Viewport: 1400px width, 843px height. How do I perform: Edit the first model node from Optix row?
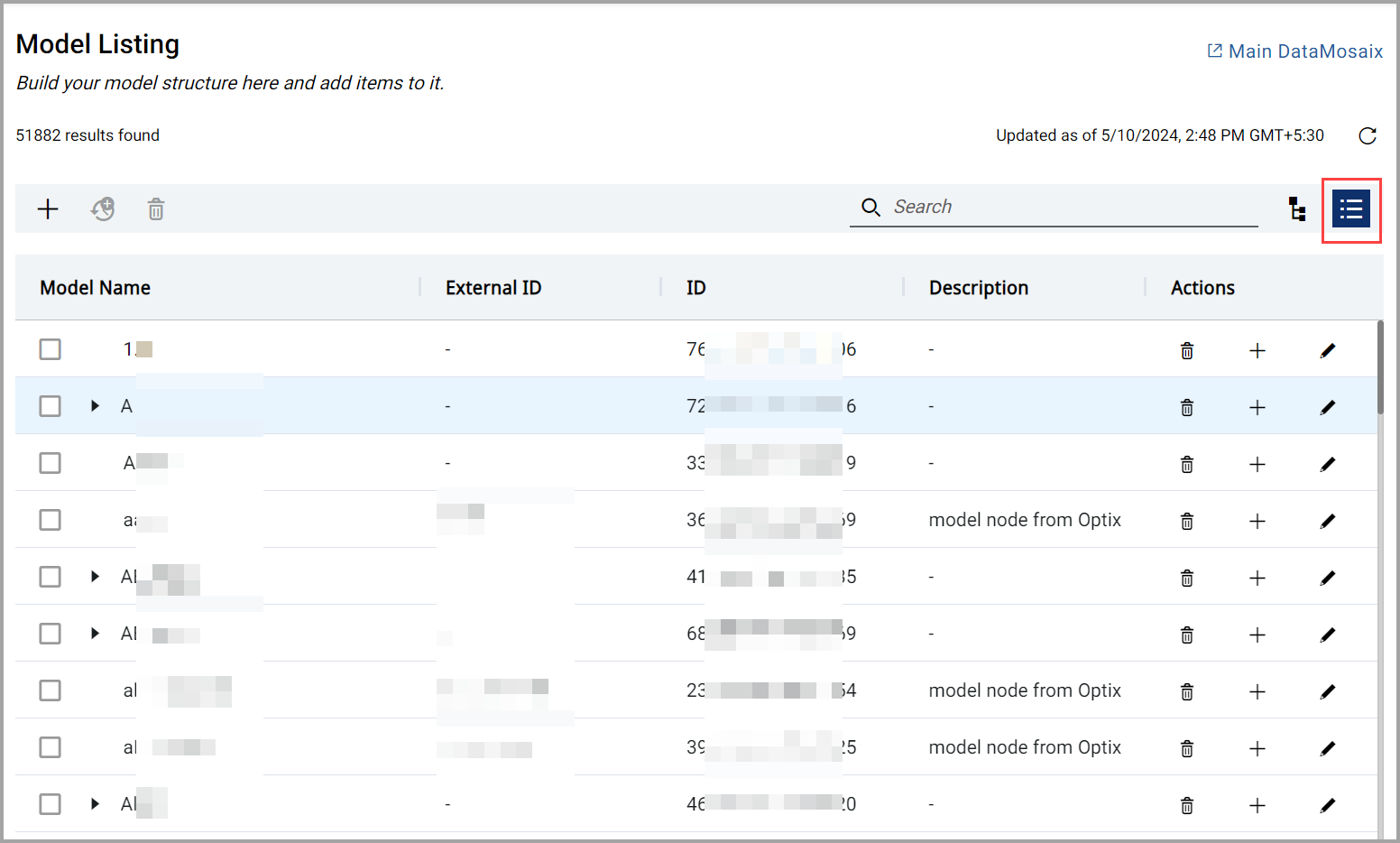pos(1327,521)
